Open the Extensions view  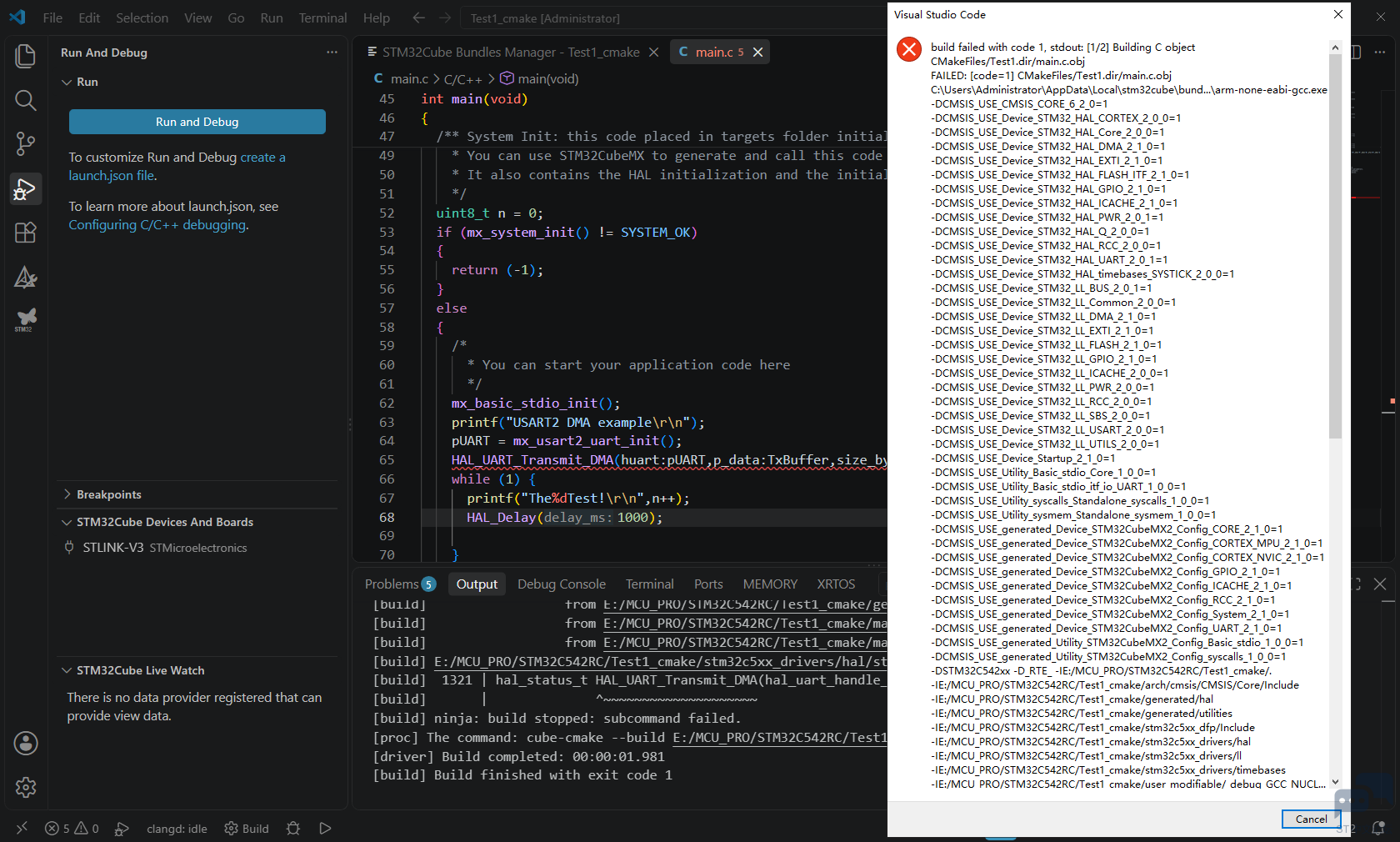click(26, 233)
